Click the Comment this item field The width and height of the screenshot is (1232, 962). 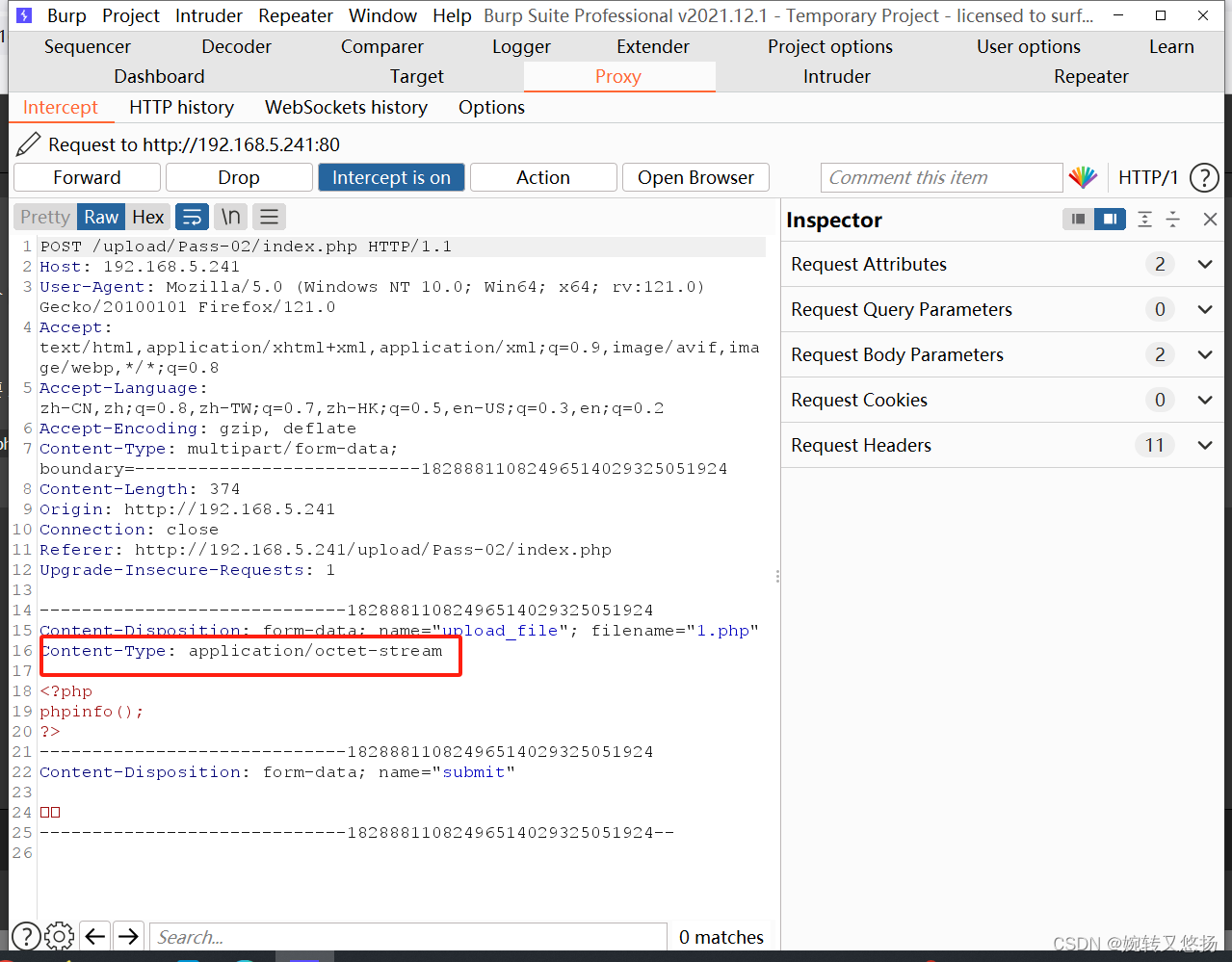(x=942, y=177)
